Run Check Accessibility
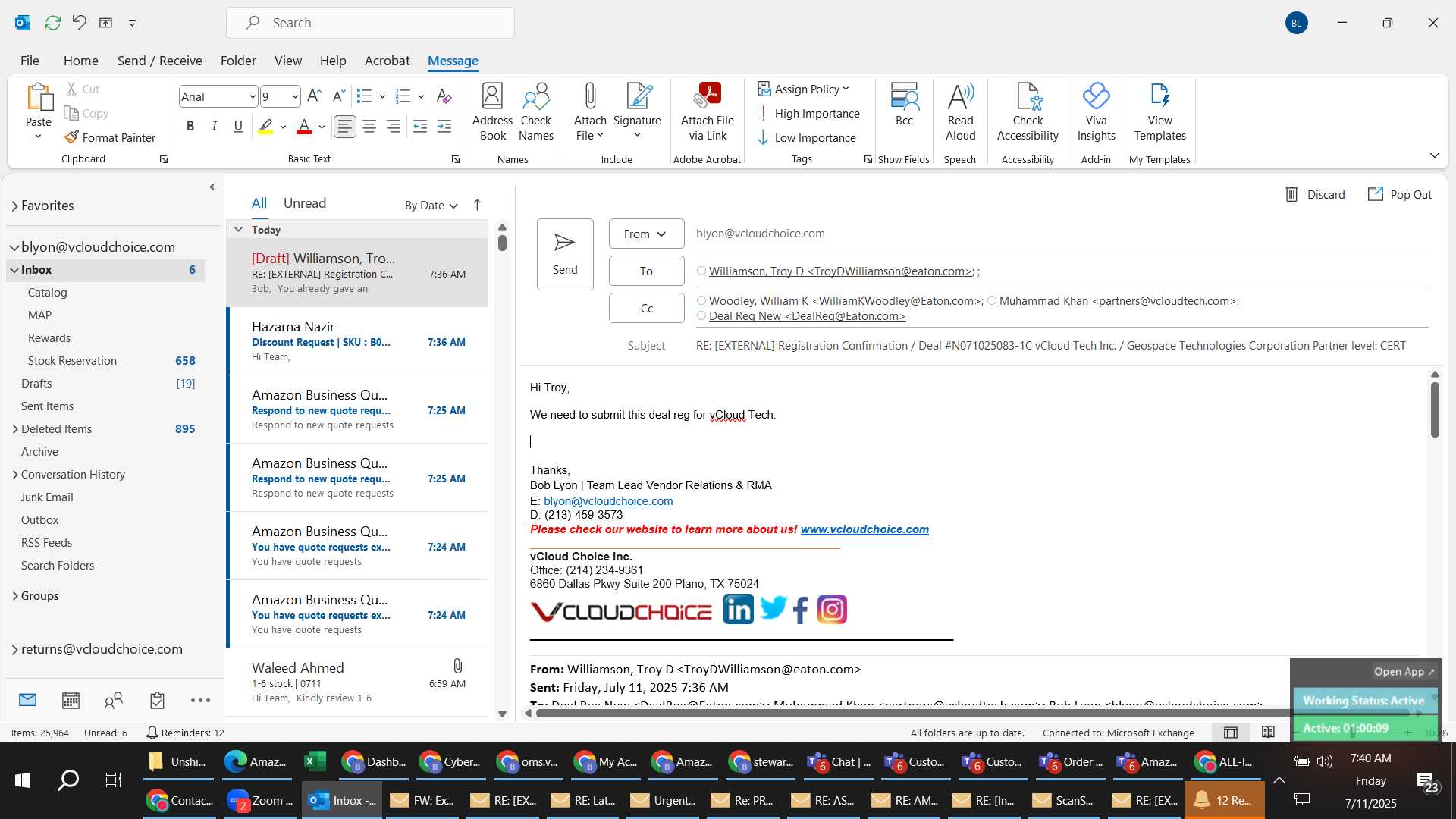 1028,112
